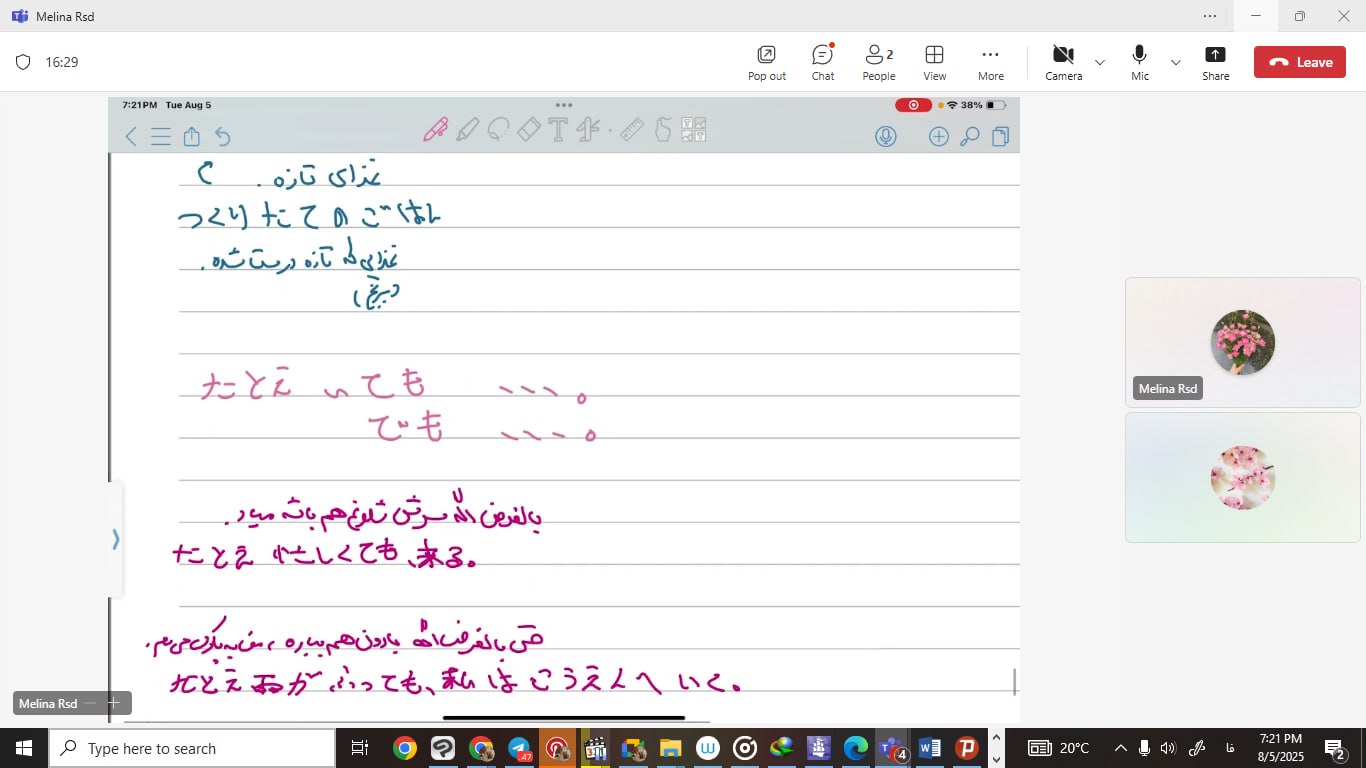The height and width of the screenshot is (768, 1366).
Task: Select the Melina Rsd participant tile
Action: coord(1242,342)
